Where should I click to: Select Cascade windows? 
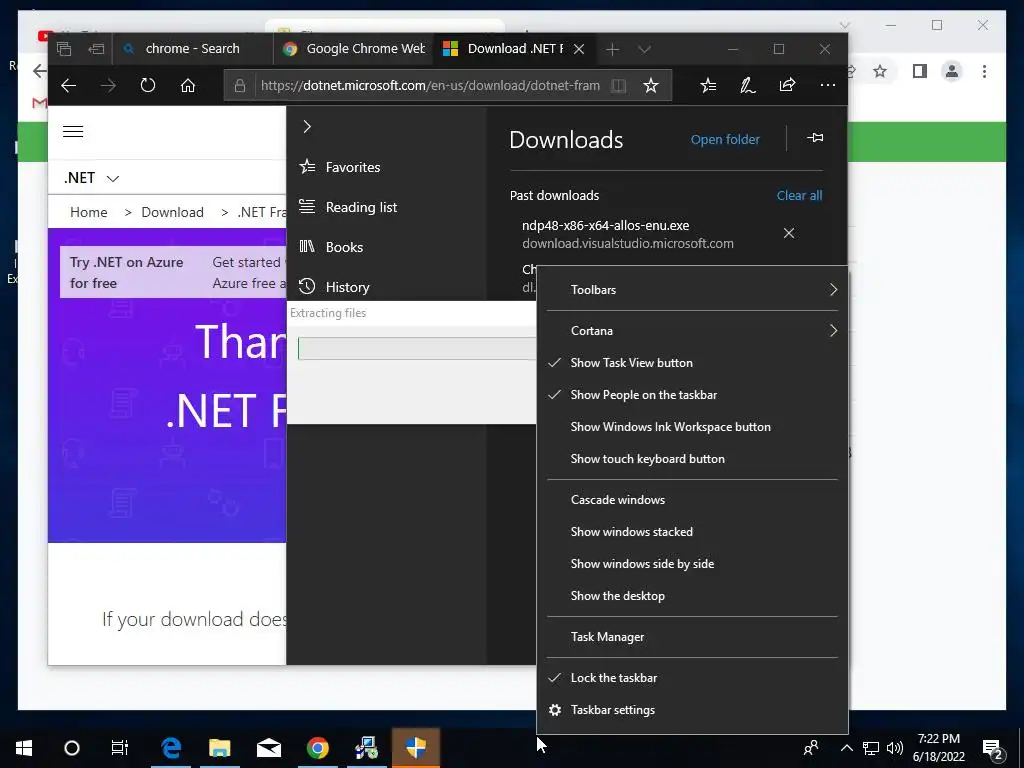point(692,500)
